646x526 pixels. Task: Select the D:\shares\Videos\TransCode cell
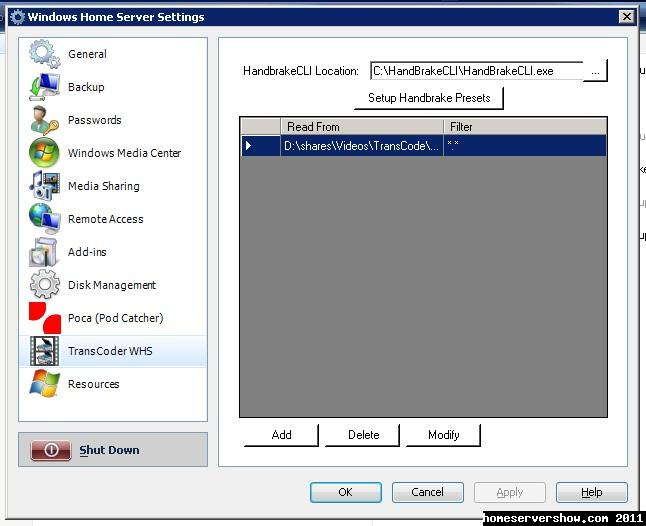pyautogui.click(x=362, y=145)
